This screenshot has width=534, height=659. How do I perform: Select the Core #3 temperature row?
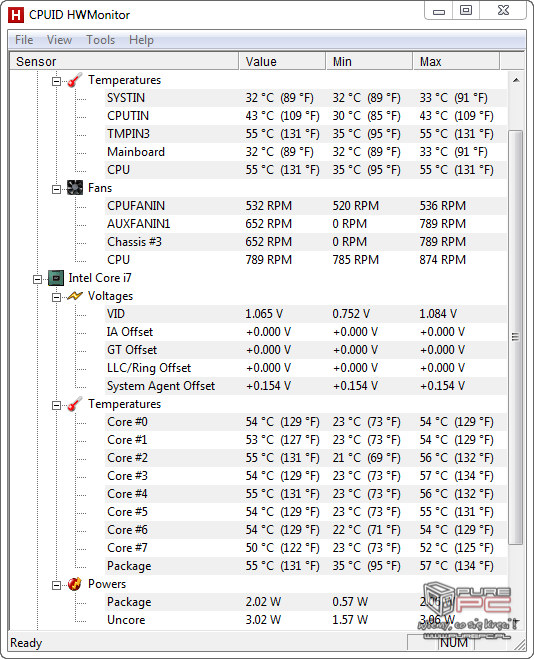pyautogui.click(x=305, y=476)
